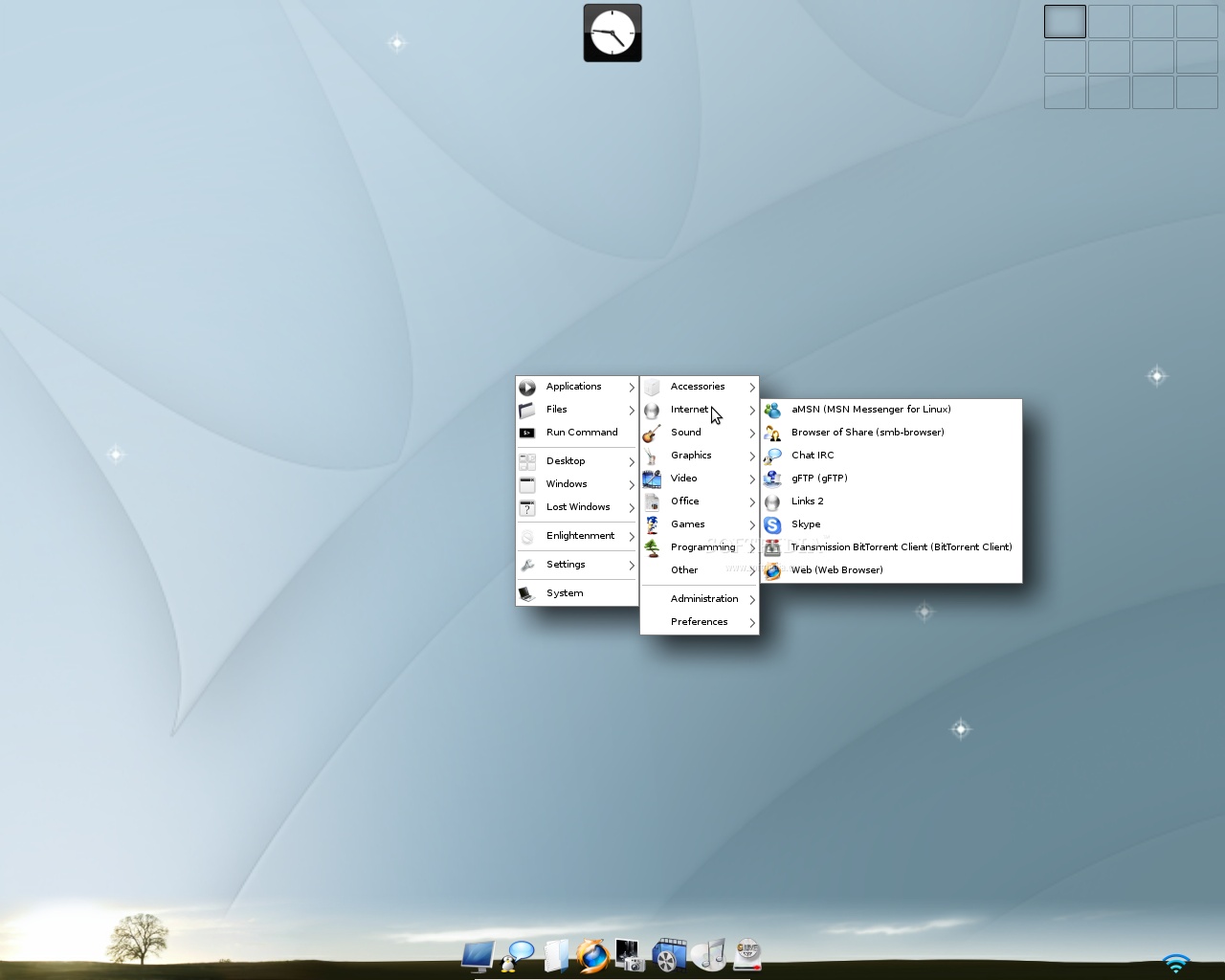Launch the music player dock icon

[x=708, y=955]
